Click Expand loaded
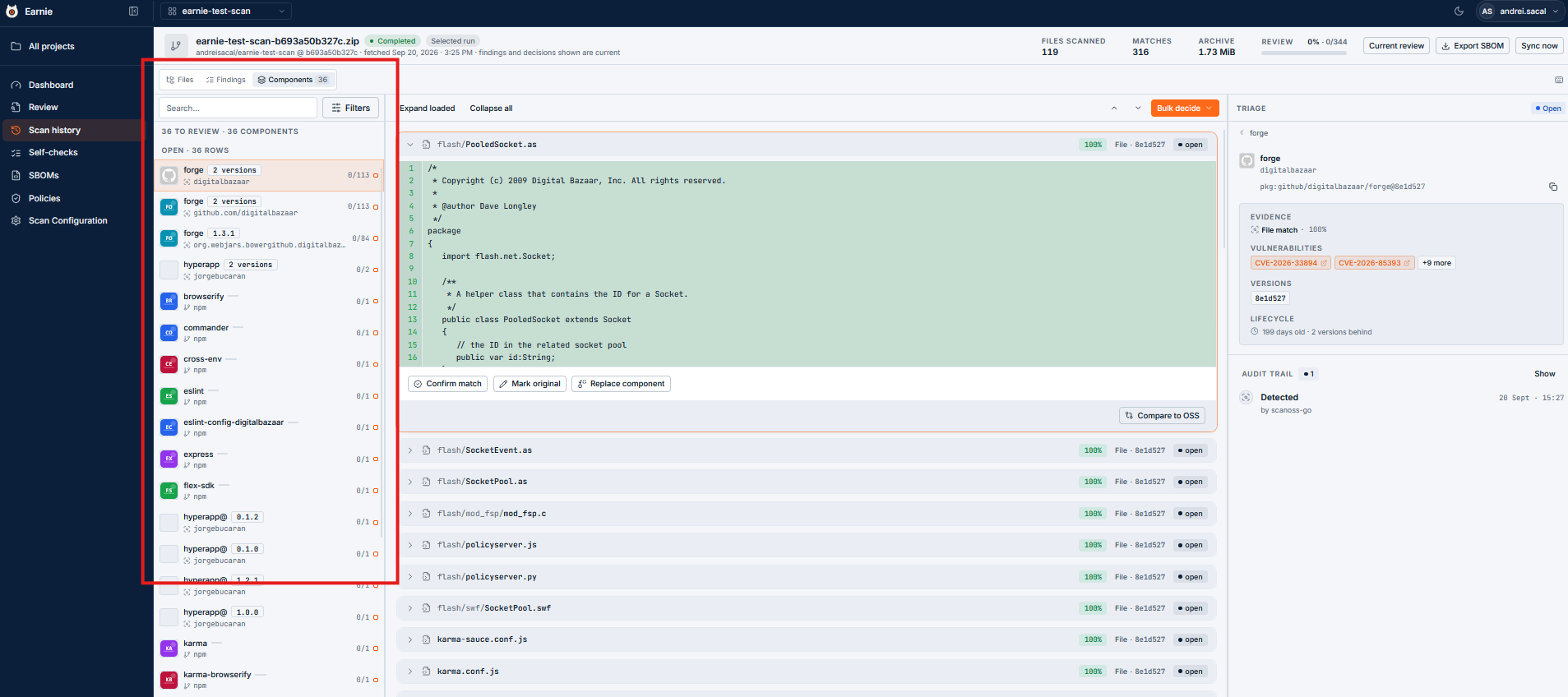The image size is (1568, 697). pos(427,108)
